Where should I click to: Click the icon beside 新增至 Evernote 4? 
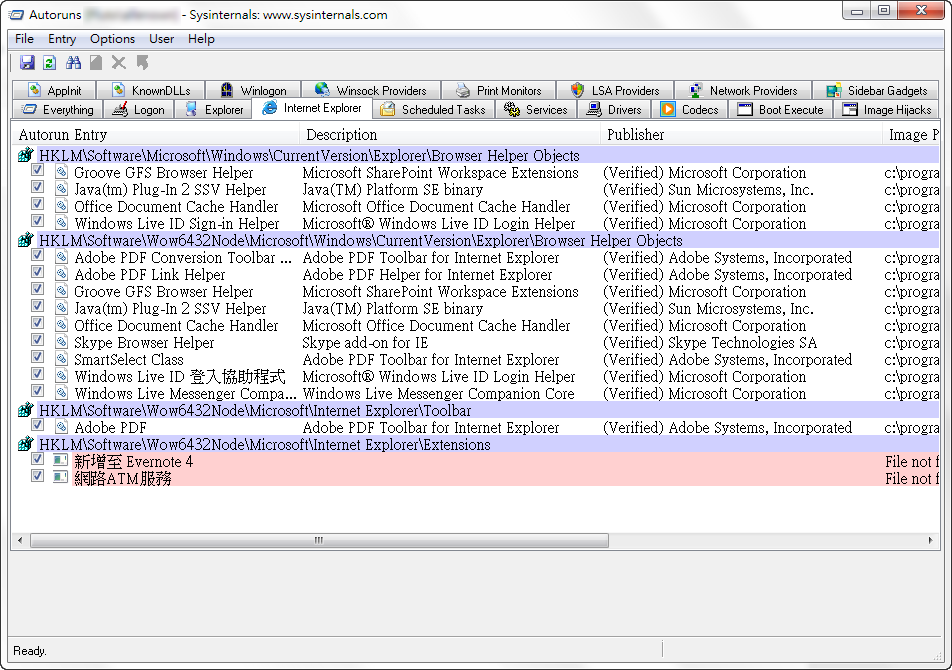[60, 460]
